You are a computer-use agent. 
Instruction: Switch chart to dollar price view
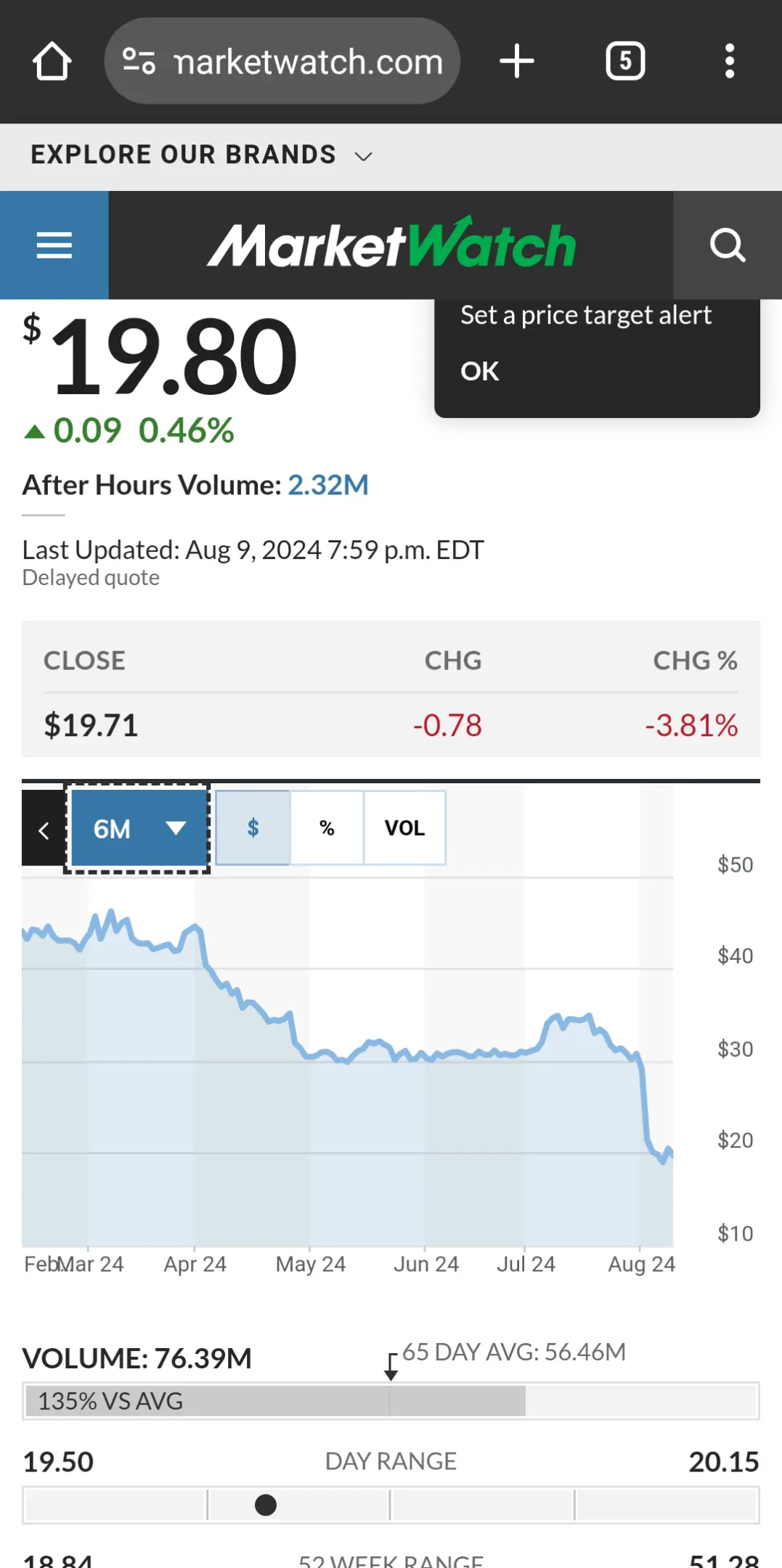point(253,828)
